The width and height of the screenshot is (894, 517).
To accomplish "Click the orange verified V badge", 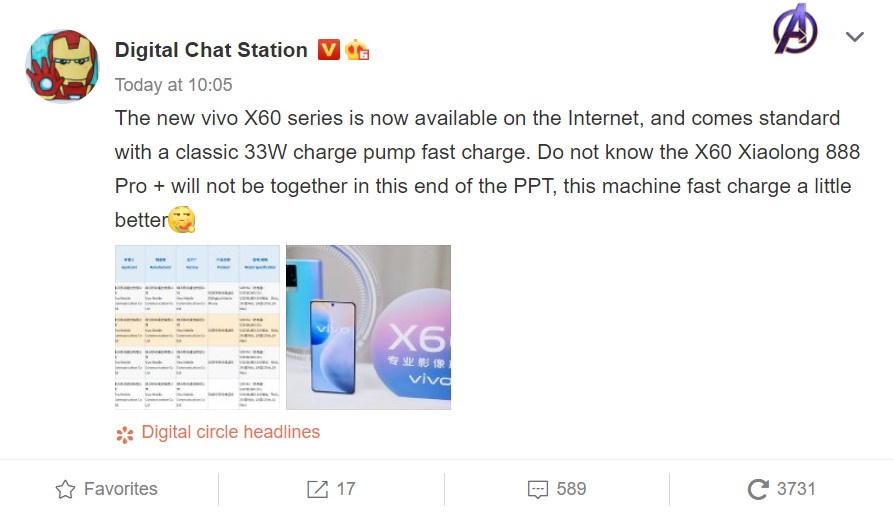I will click(328, 49).
